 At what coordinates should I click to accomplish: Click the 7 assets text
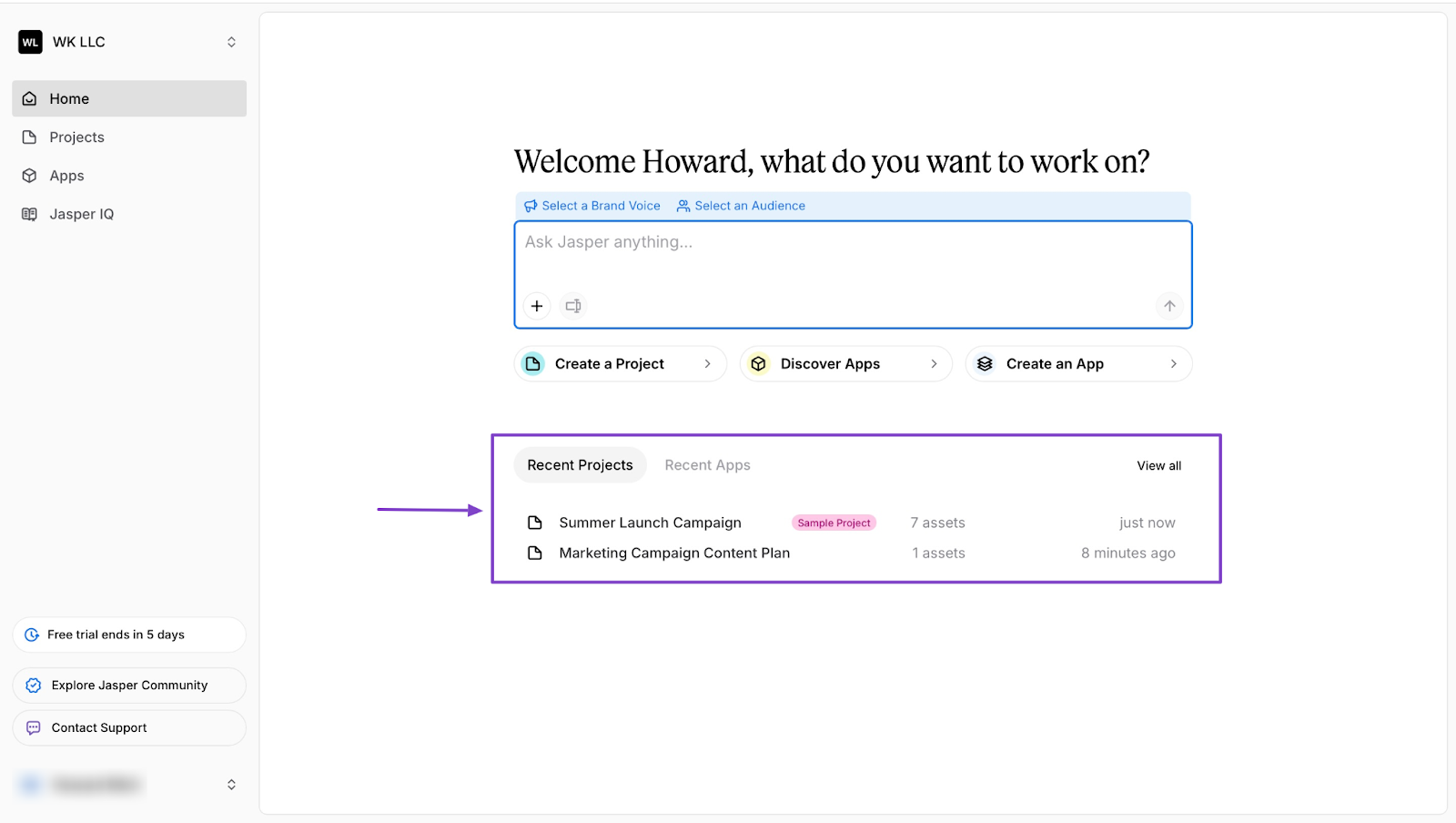click(x=938, y=523)
